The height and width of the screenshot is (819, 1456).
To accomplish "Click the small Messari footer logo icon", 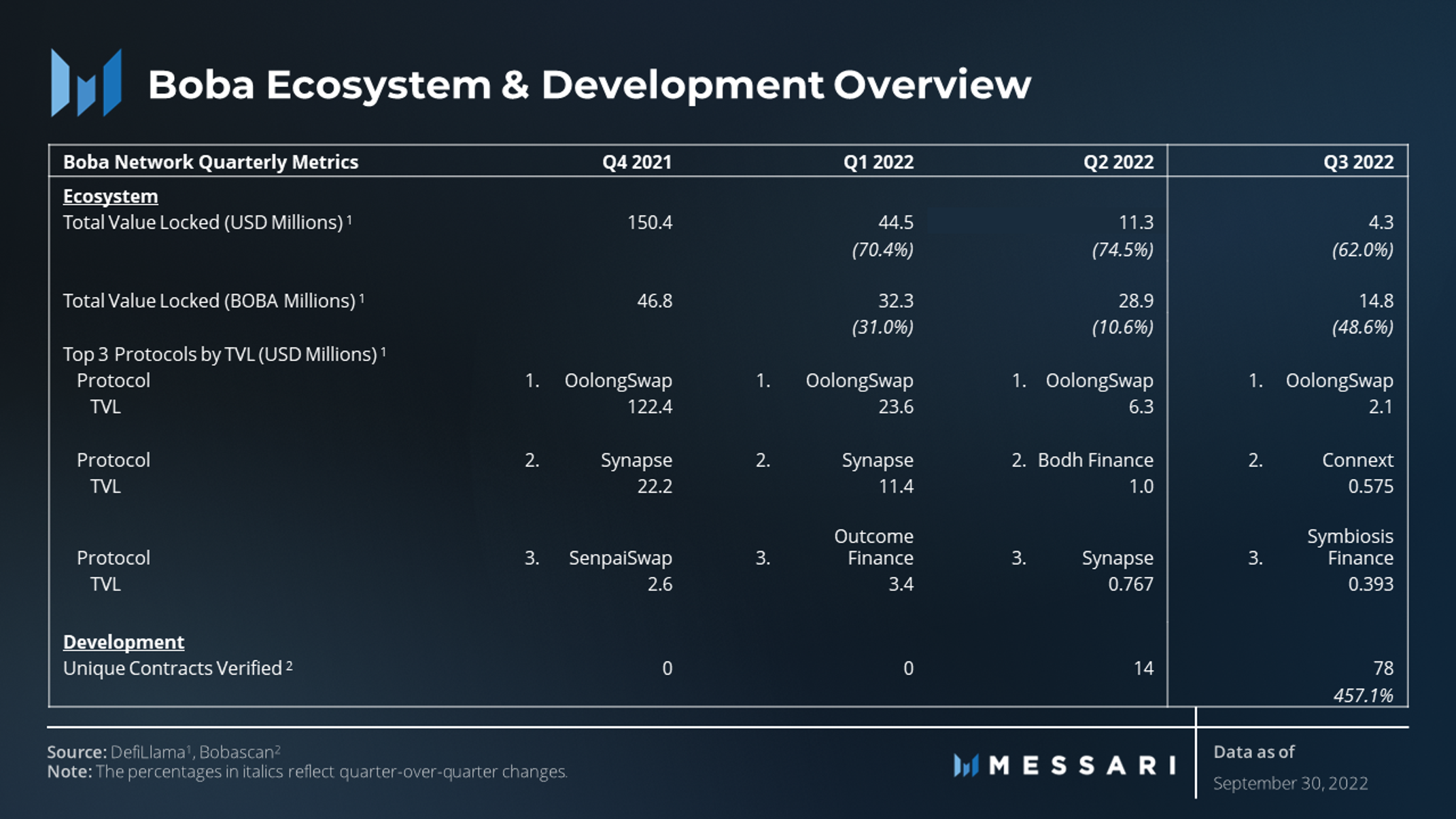I will click(965, 765).
